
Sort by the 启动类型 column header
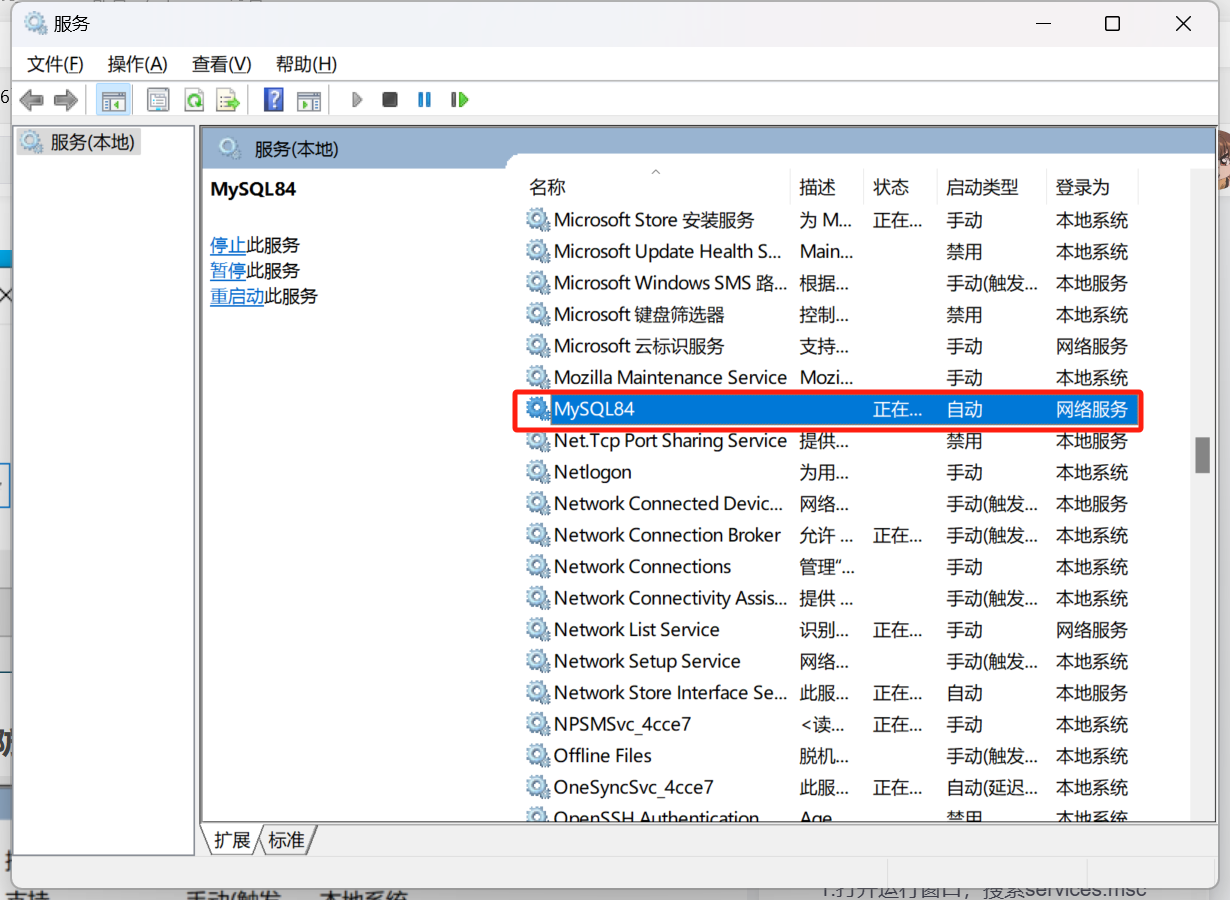[x=992, y=187]
